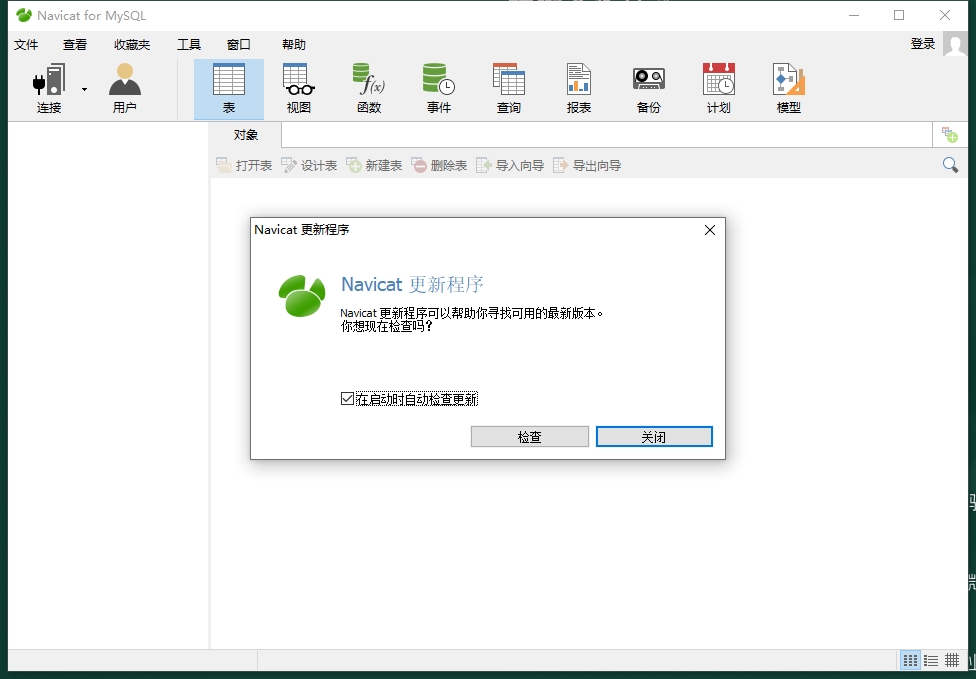Switch to icon grid view in status bar
Viewport: 976px width, 679px height.
tap(910, 660)
